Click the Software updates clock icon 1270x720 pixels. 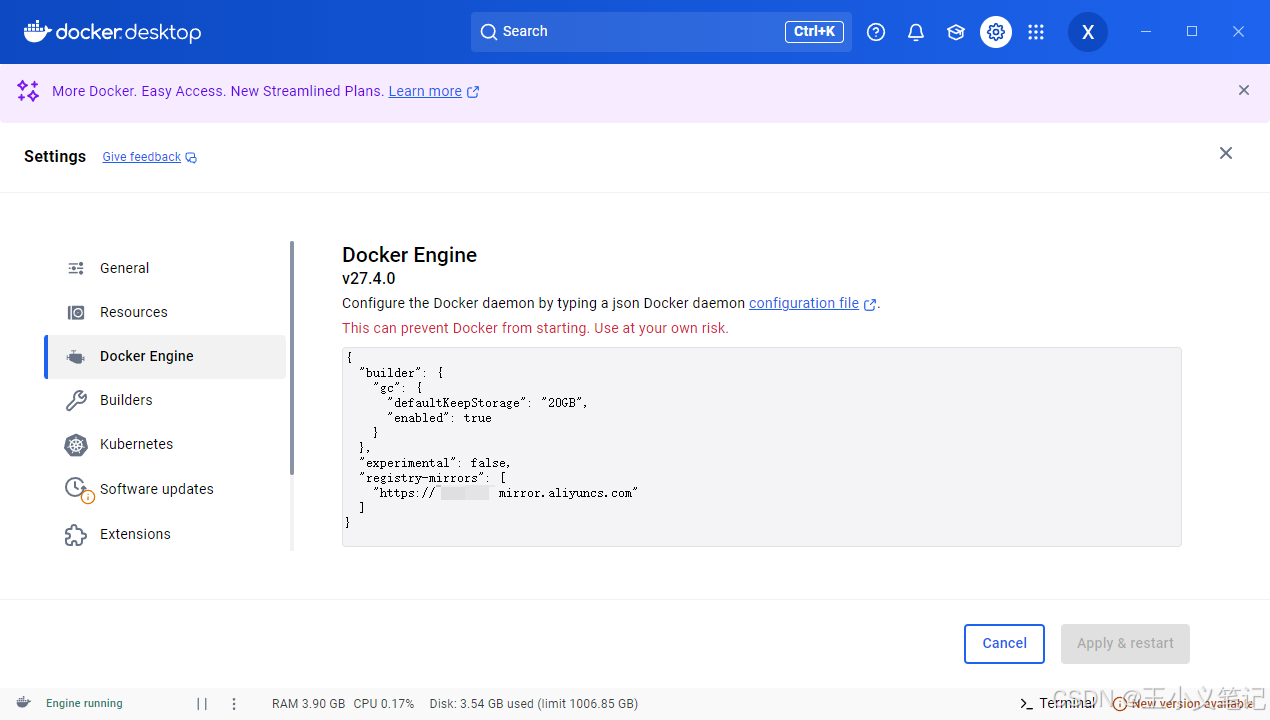pyautogui.click(x=78, y=489)
